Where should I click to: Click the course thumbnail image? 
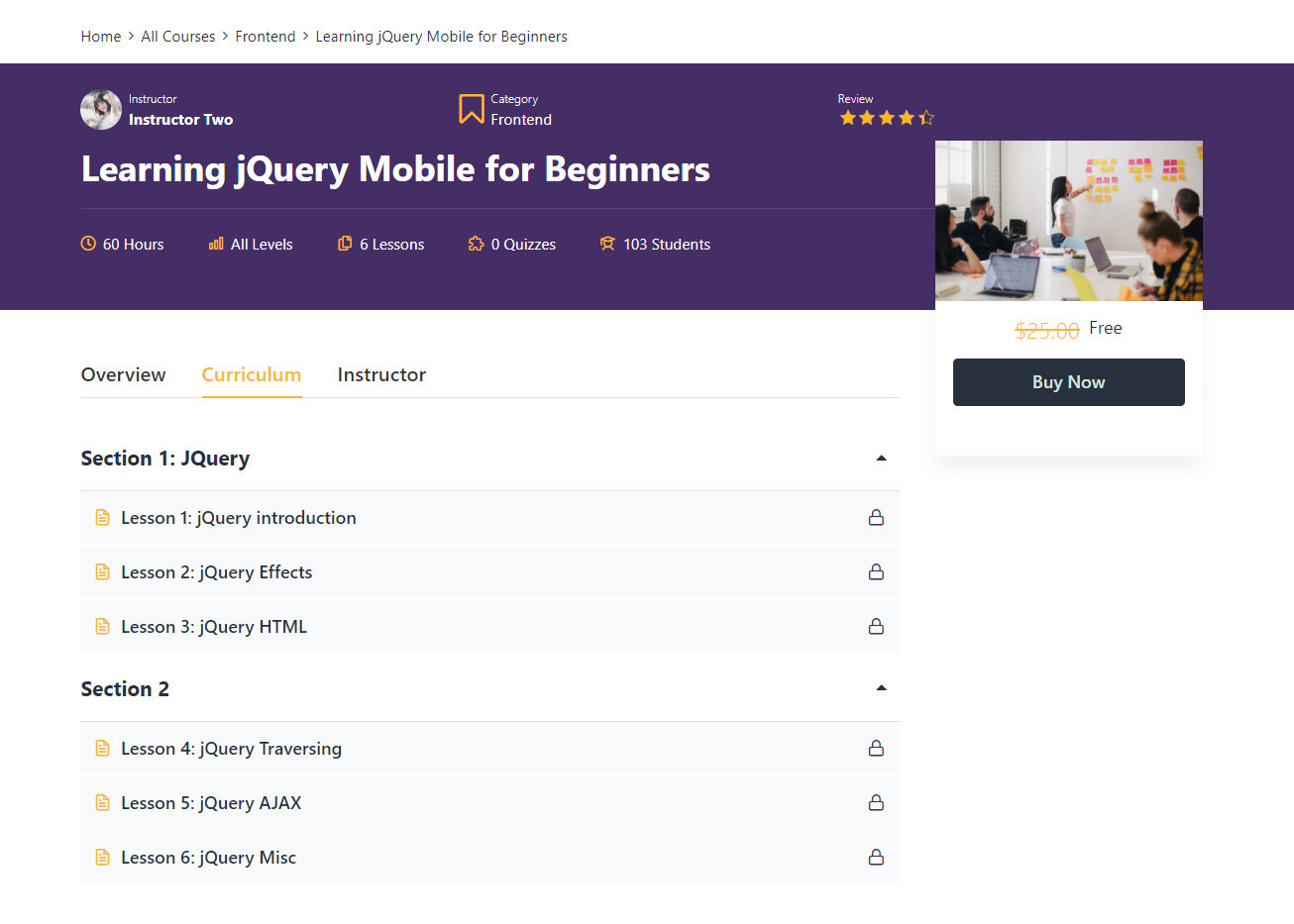pyautogui.click(x=1069, y=221)
